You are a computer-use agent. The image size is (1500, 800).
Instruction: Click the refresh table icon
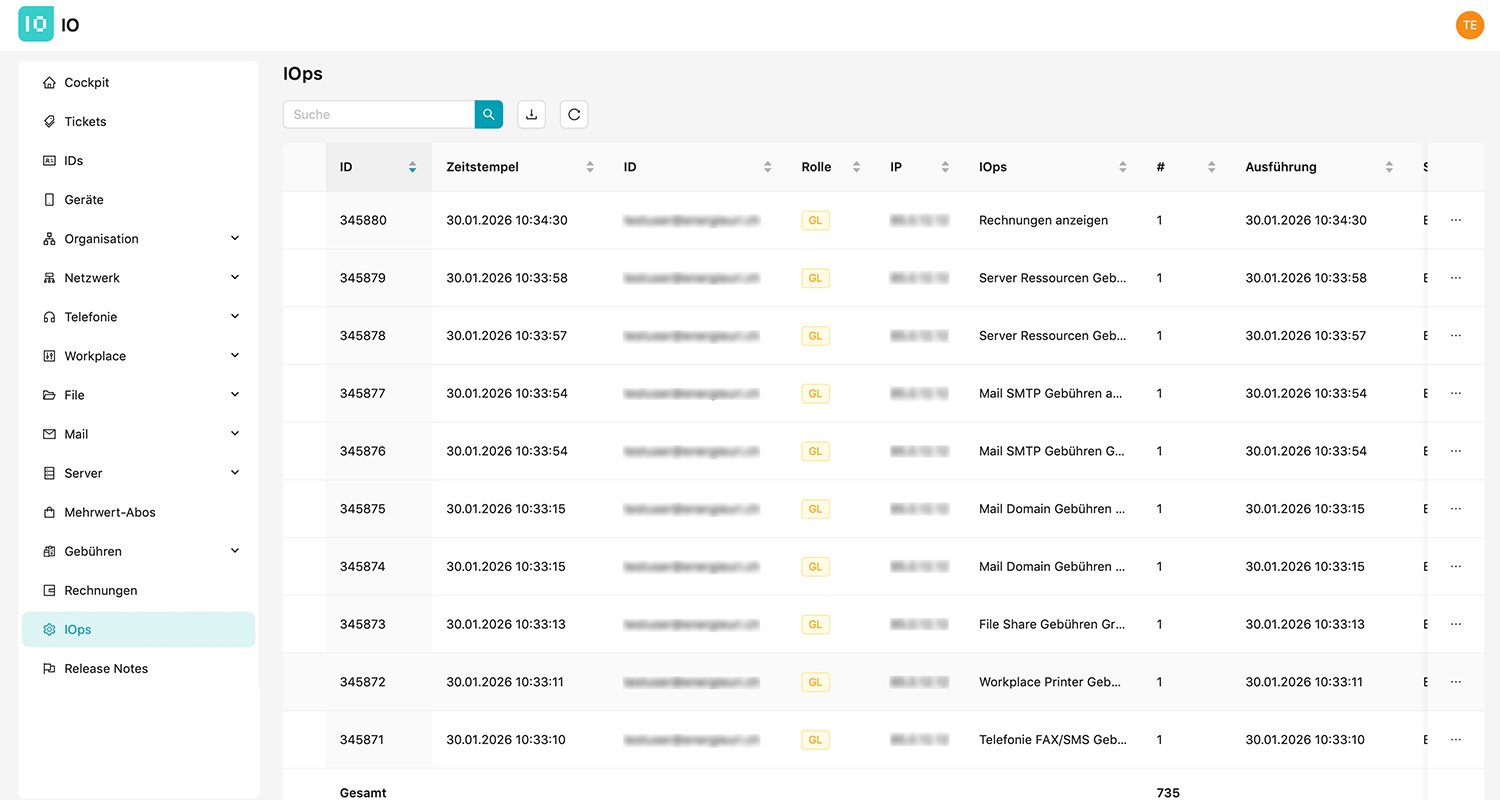[x=574, y=115]
